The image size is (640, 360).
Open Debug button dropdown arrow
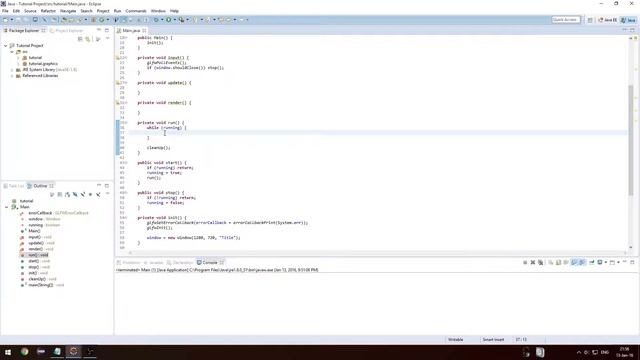click(x=162, y=20)
